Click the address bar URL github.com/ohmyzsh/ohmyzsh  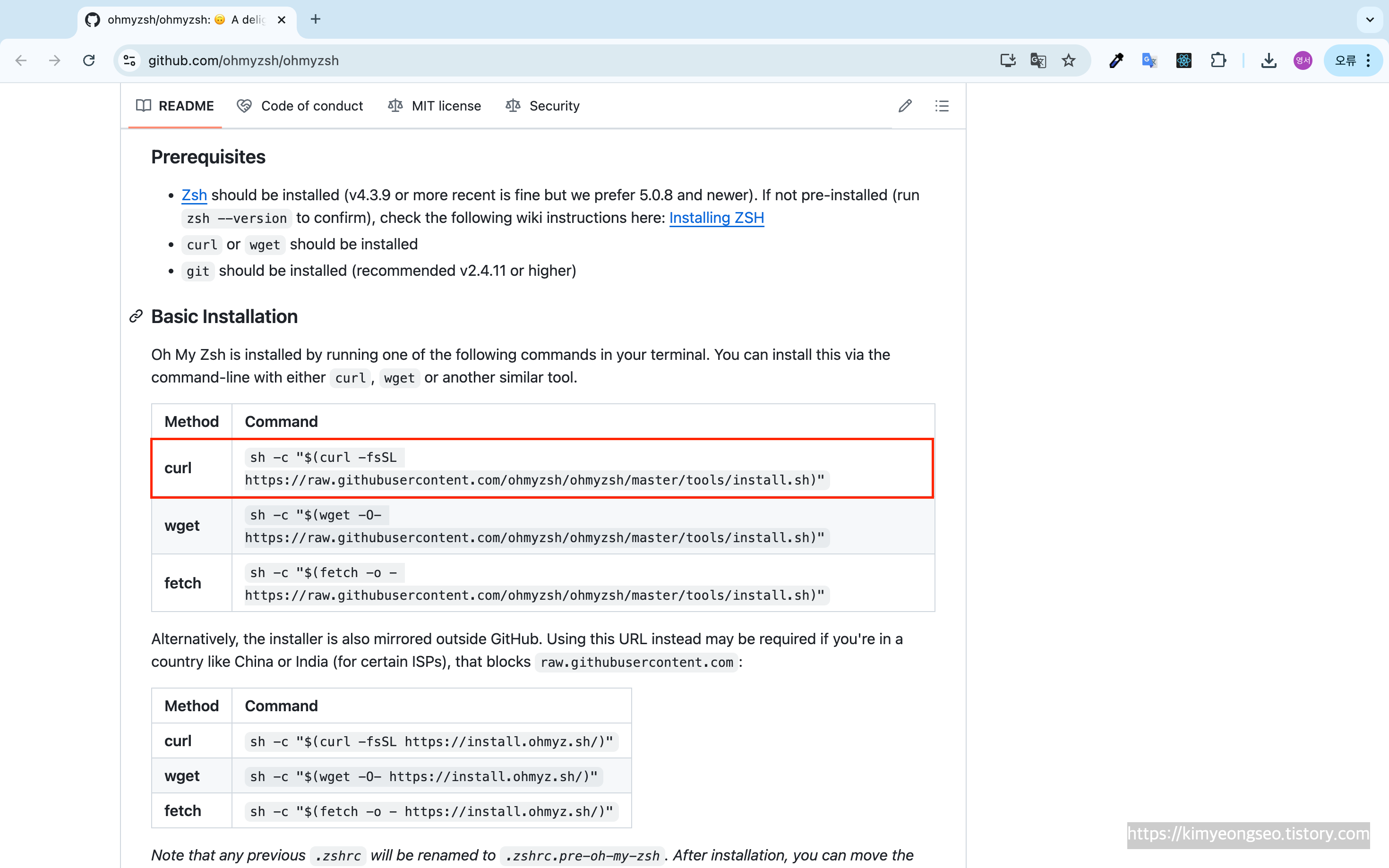coord(243,60)
